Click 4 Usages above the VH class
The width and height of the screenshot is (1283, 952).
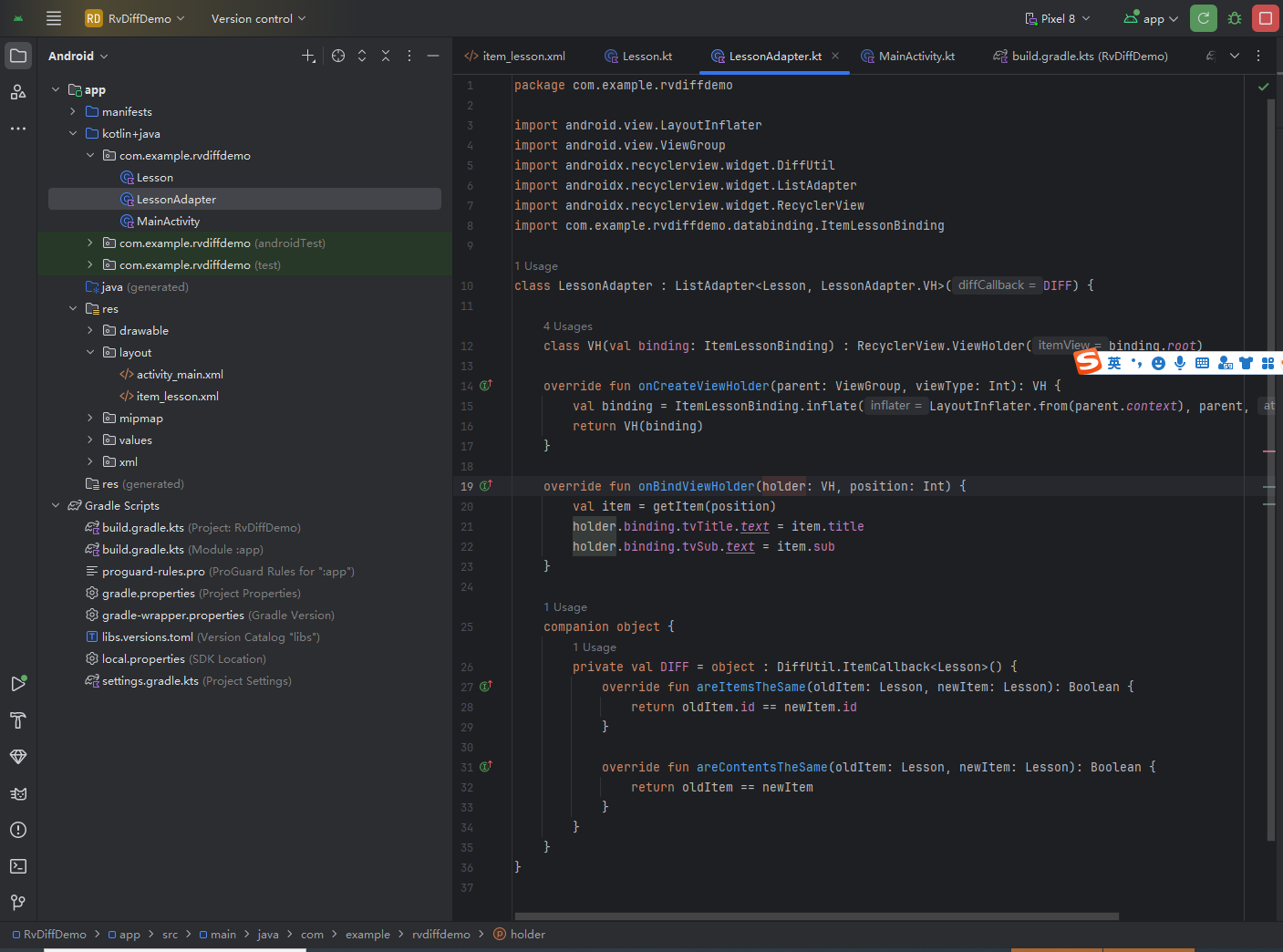point(568,326)
